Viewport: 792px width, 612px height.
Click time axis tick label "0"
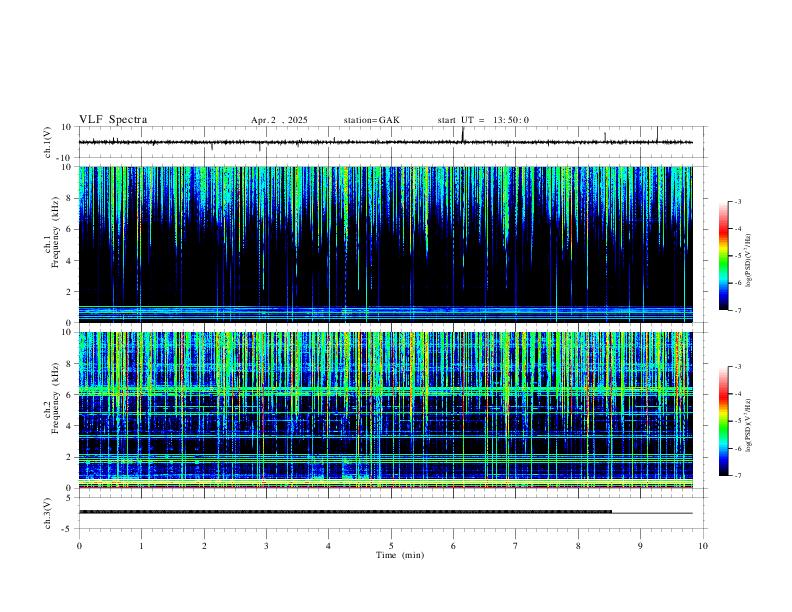click(x=79, y=546)
